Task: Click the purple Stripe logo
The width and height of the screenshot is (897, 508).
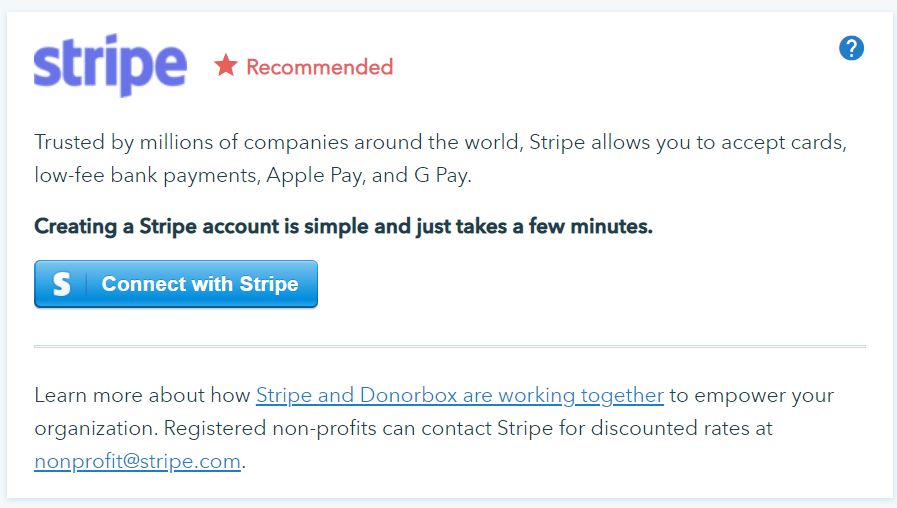Action: pos(110,65)
